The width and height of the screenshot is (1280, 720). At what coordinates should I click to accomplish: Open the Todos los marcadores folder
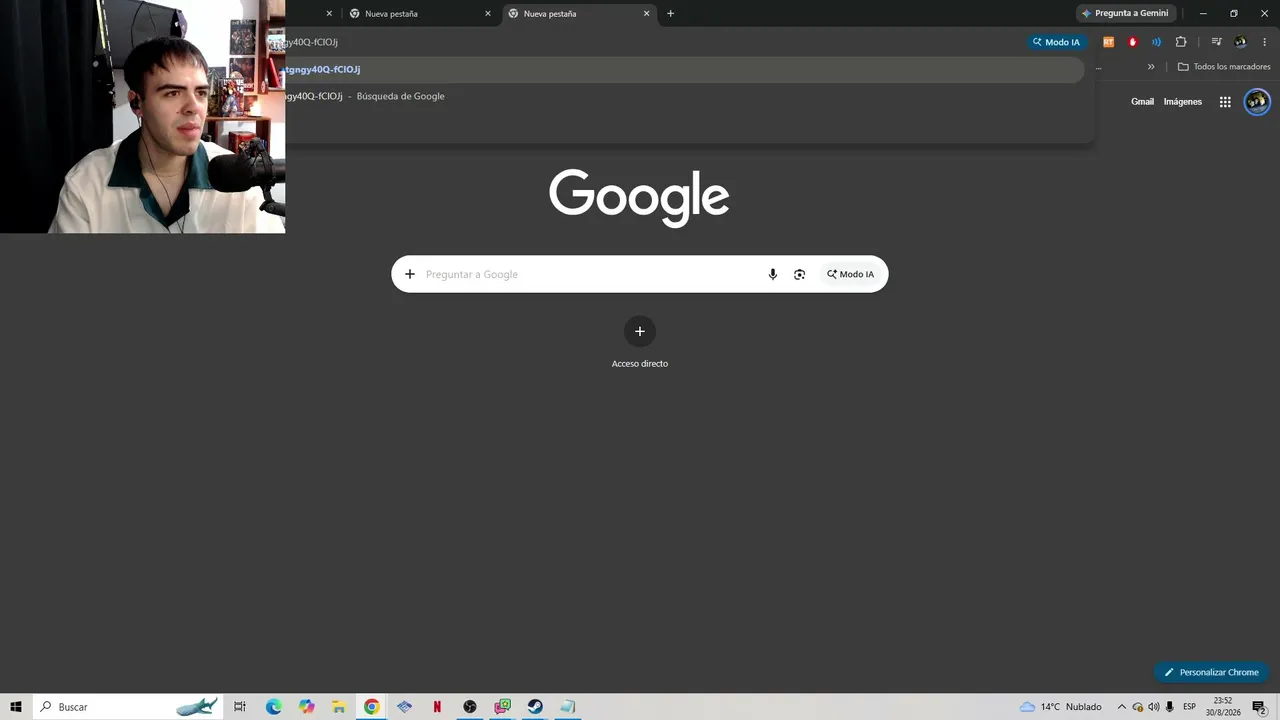pyautogui.click(x=1224, y=67)
